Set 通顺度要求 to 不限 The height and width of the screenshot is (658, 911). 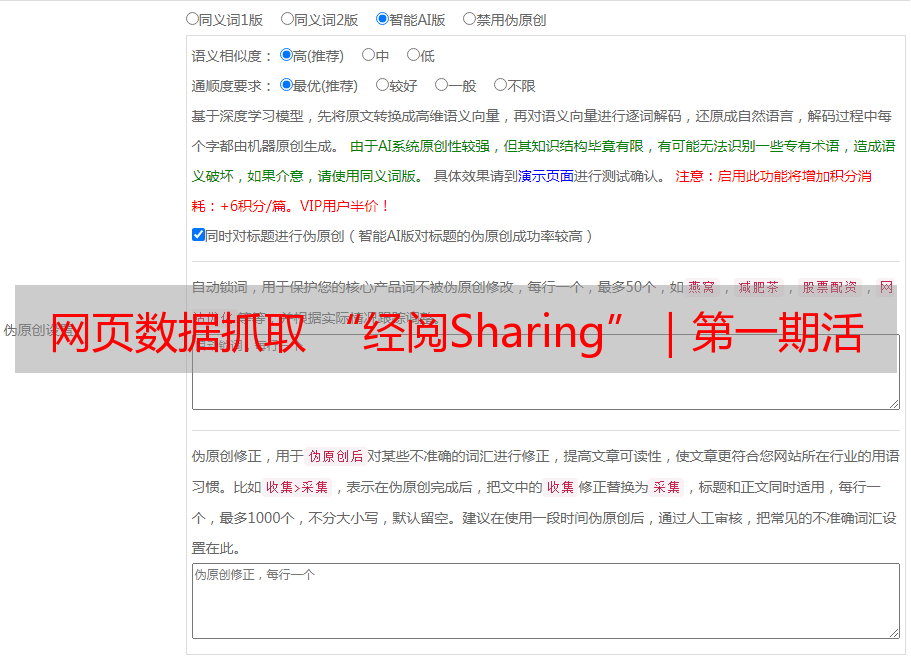pyautogui.click(x=500, y=85)
